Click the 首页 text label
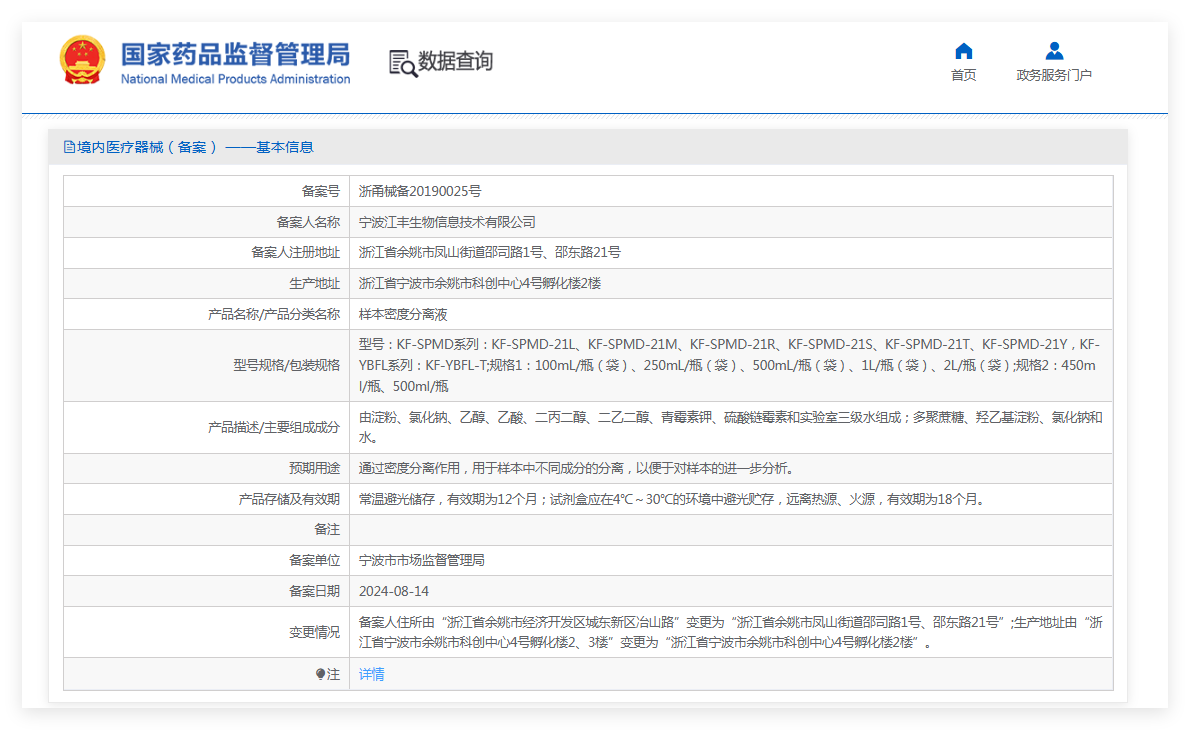 pos(963,74)
